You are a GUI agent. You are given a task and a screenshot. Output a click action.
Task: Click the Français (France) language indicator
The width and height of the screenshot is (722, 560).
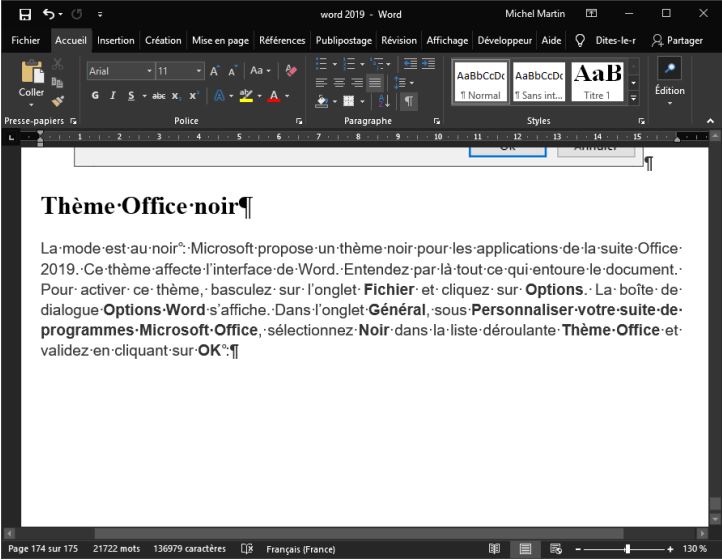[x=300, y=549]
